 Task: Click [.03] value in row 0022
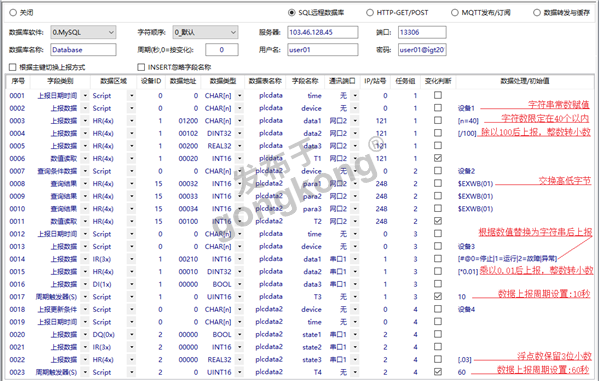point(465,360)
